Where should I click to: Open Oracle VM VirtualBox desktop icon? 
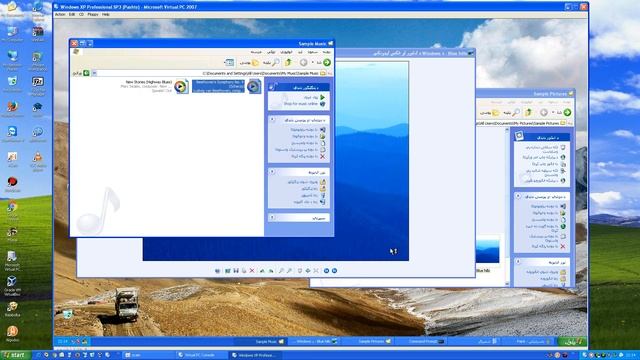[12, 286]
